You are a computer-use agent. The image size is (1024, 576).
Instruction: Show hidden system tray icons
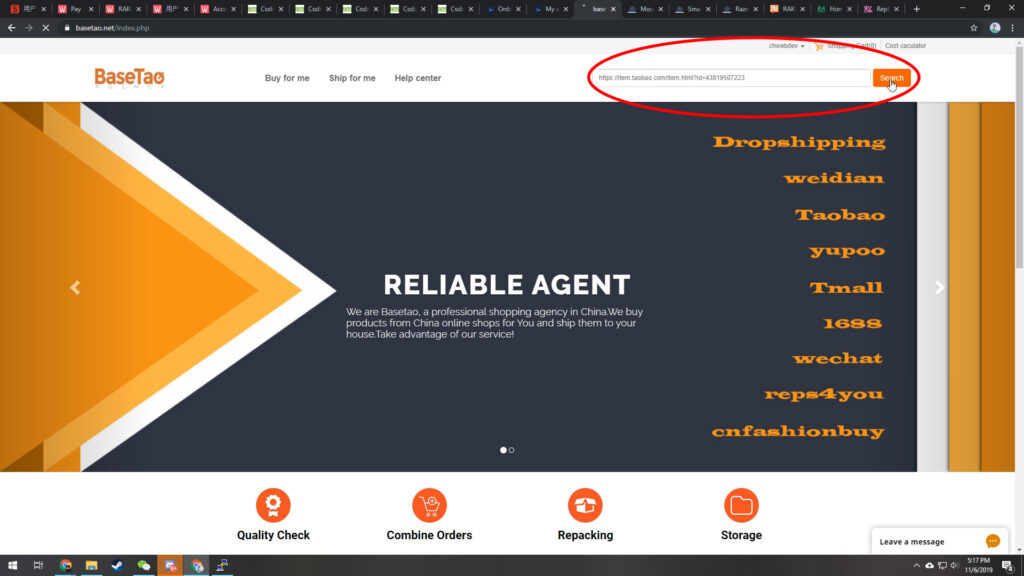click(x=916, y=566)
